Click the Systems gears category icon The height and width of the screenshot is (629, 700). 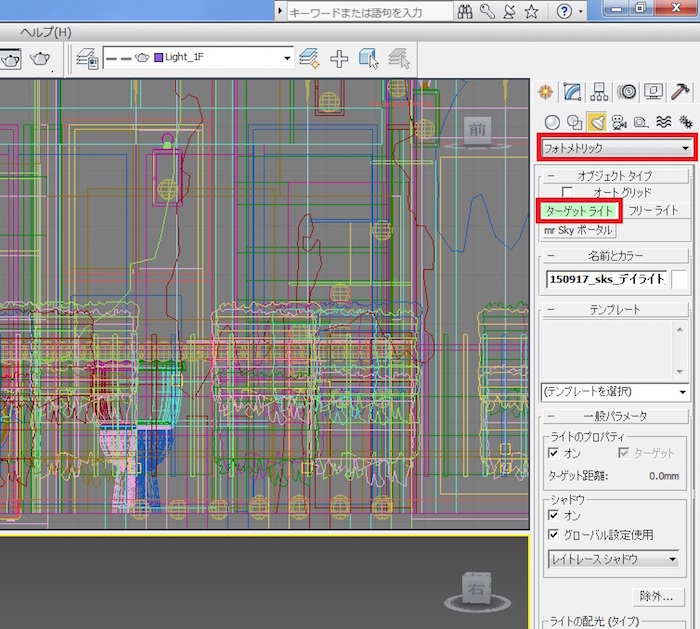(685, 122)
